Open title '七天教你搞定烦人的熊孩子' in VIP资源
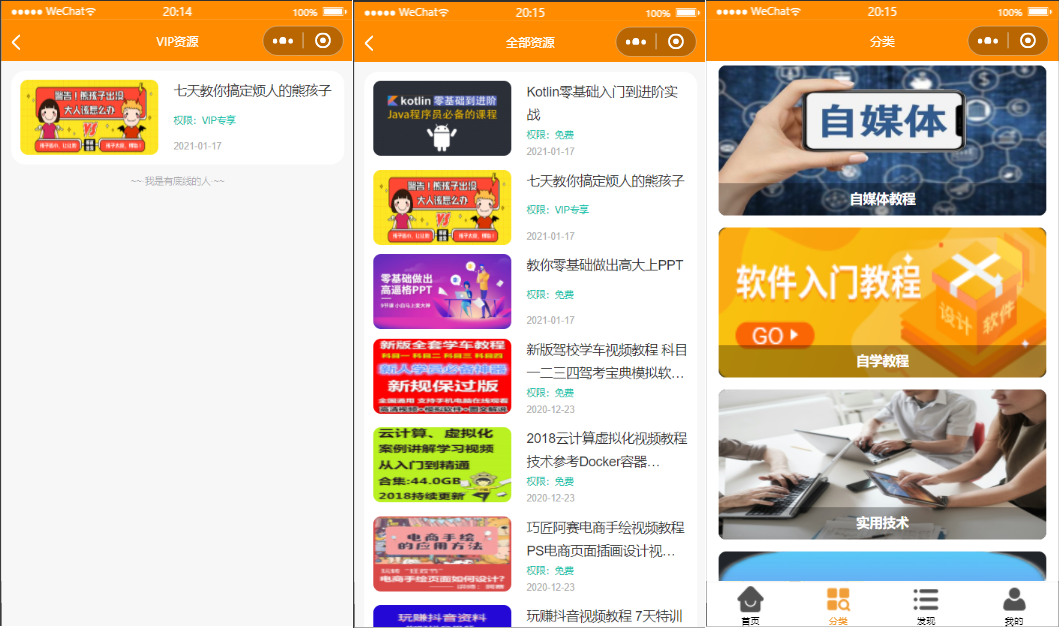1059x628 pixels. (253, 90)
